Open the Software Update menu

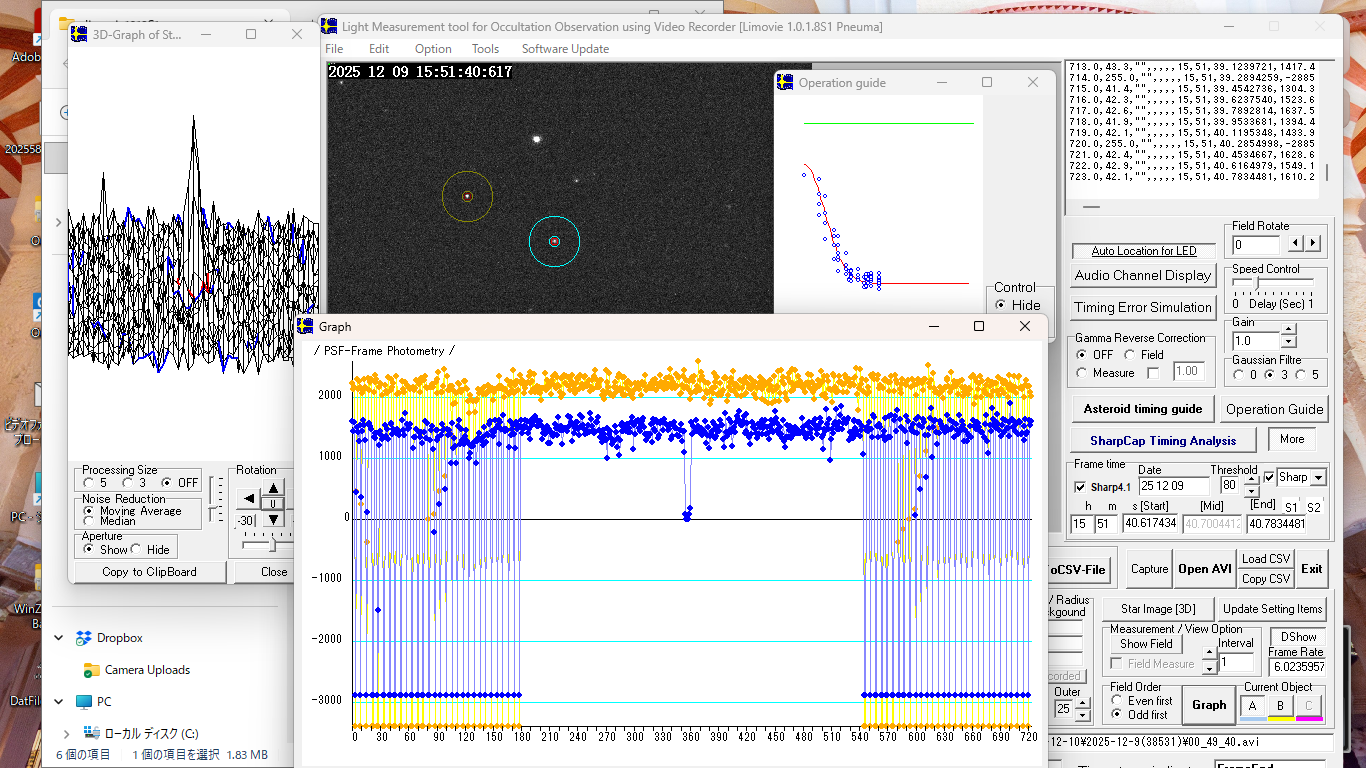[565, 49]
